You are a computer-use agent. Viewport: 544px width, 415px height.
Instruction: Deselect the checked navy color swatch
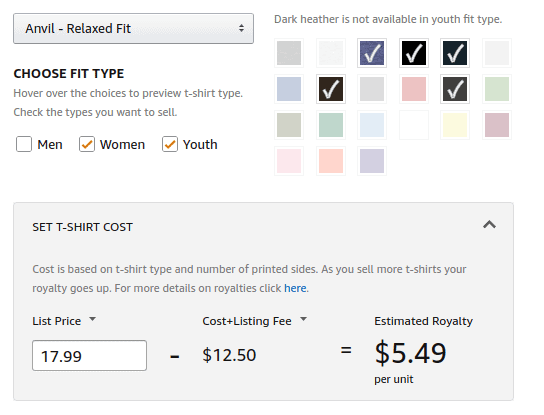tap(455, 53)
